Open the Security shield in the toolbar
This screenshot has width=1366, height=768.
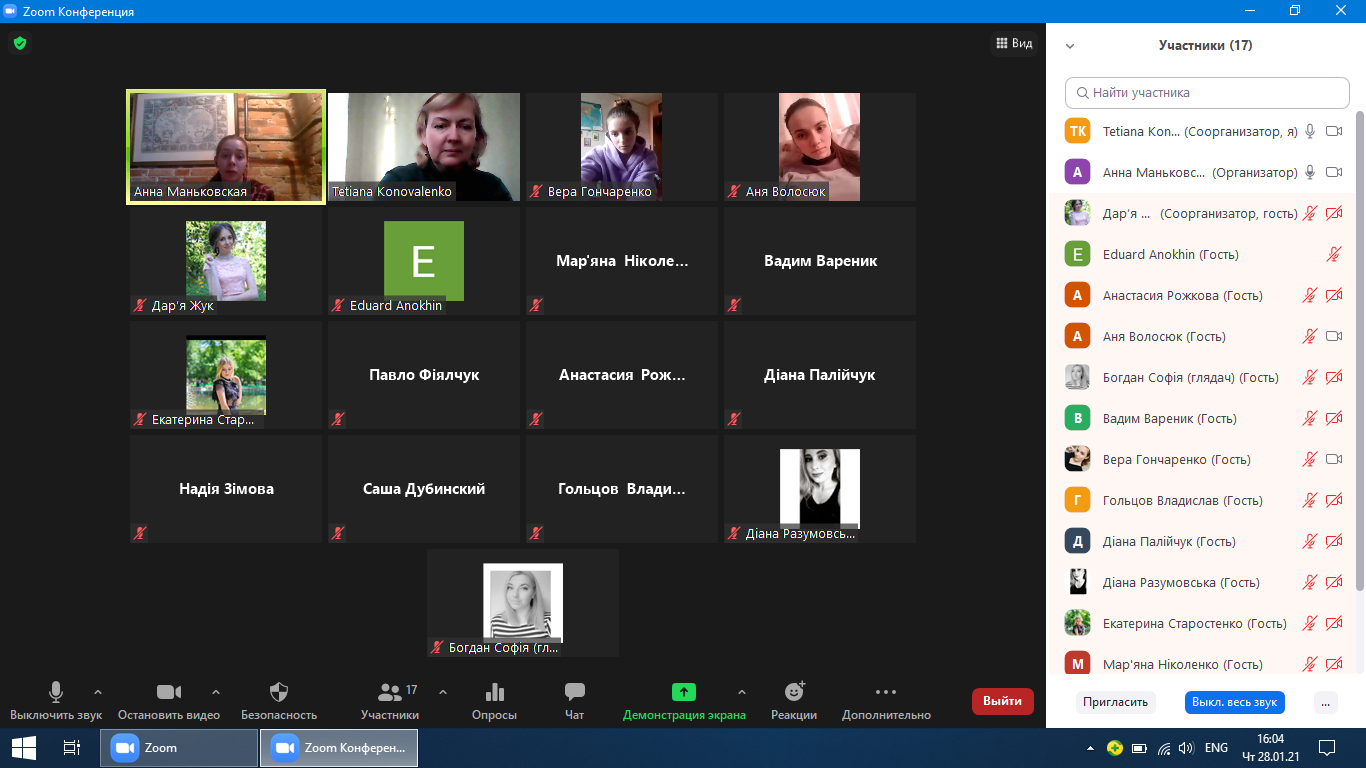click(x=279, y=692)
